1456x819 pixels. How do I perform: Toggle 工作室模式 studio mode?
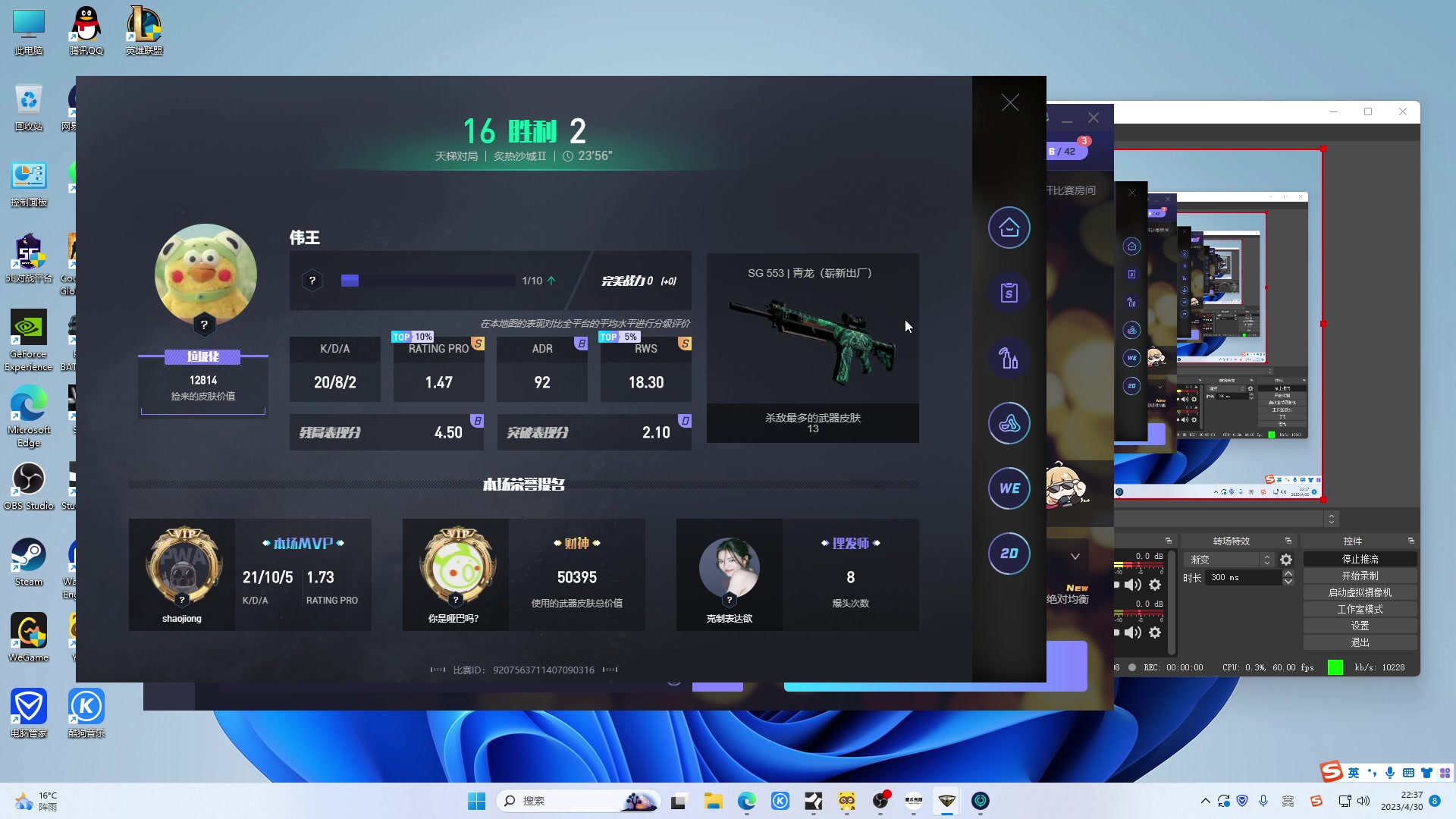pos(1360,609)
